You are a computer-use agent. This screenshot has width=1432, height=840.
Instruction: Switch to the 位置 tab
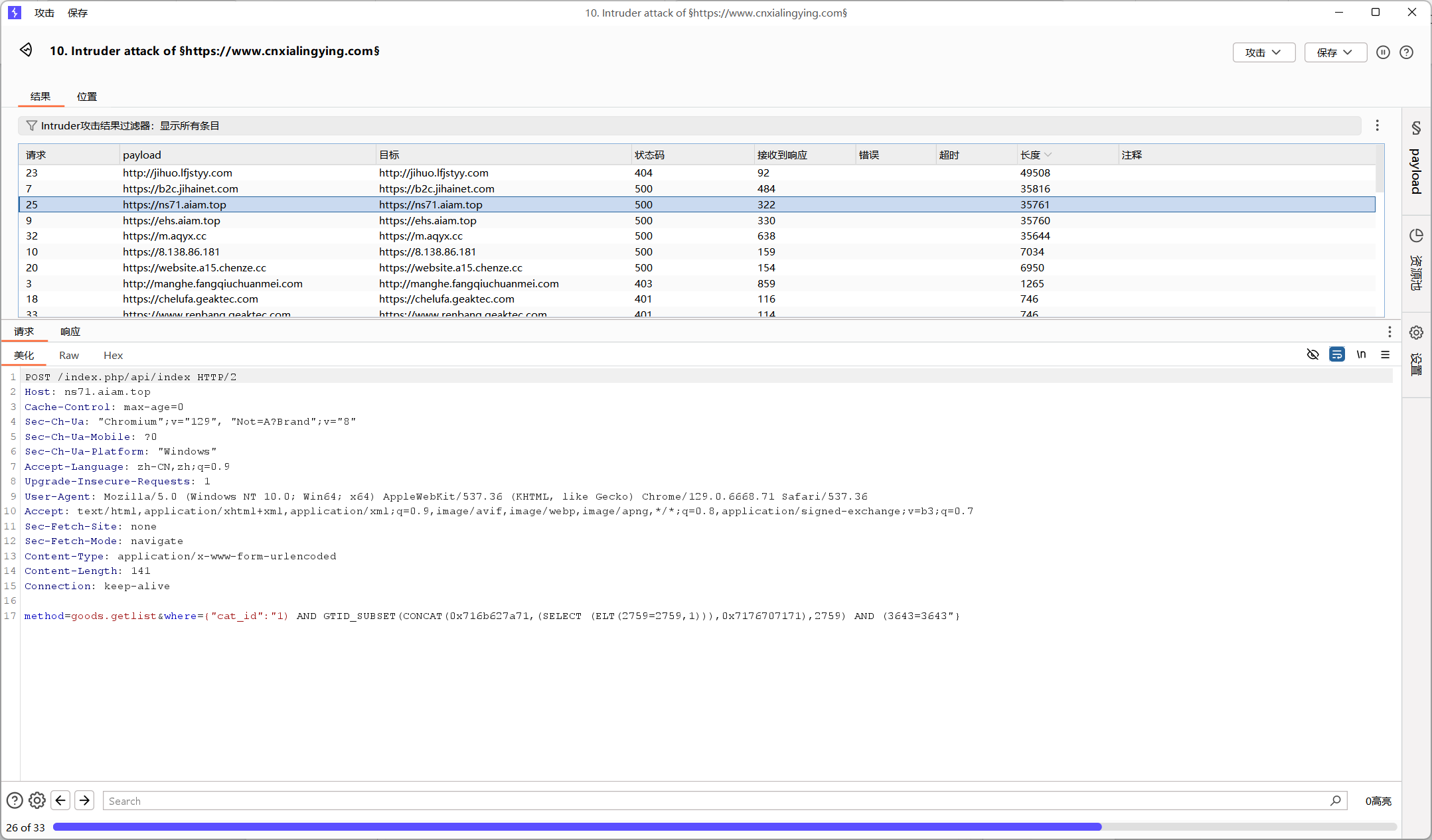click(x=86, y=96)
